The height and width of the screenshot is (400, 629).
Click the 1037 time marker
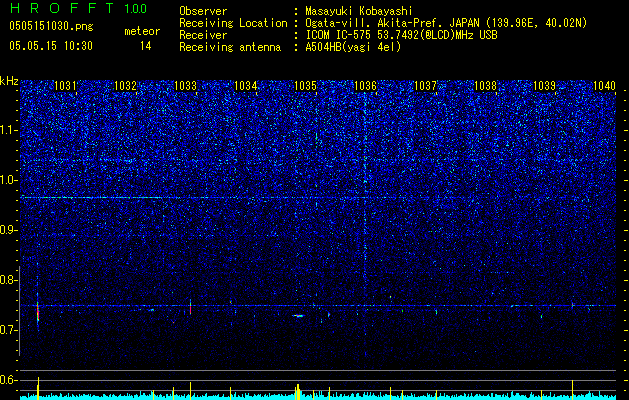[x=425, y=85]
